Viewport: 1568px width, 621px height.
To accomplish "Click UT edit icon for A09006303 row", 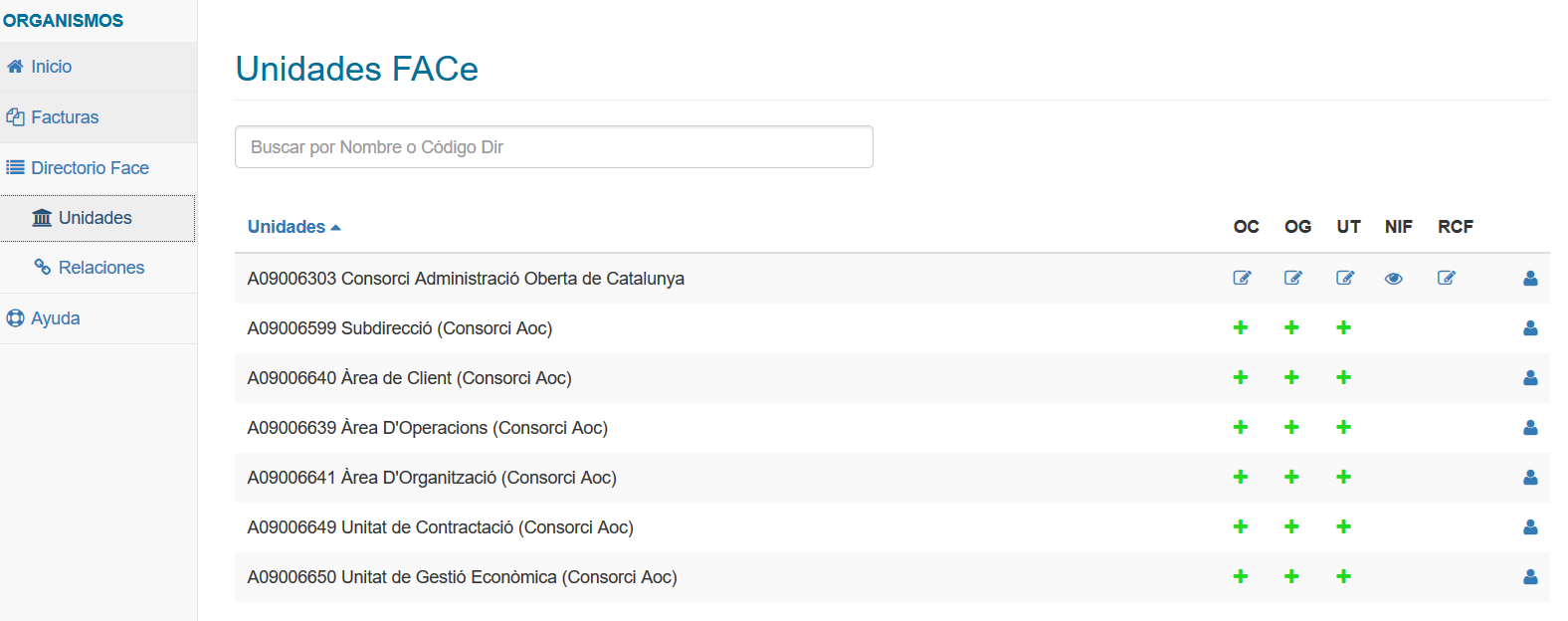I will 1345,279.
